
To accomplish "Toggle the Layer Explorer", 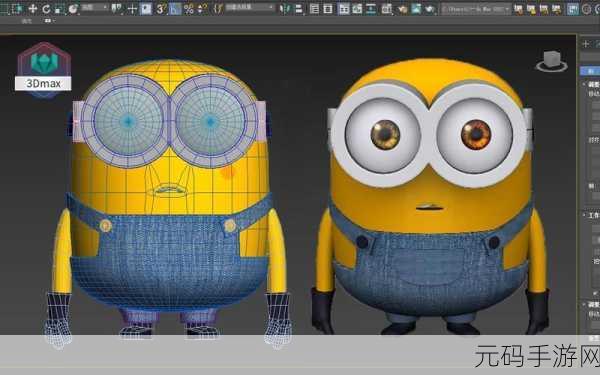I will (x=328, y=9).
